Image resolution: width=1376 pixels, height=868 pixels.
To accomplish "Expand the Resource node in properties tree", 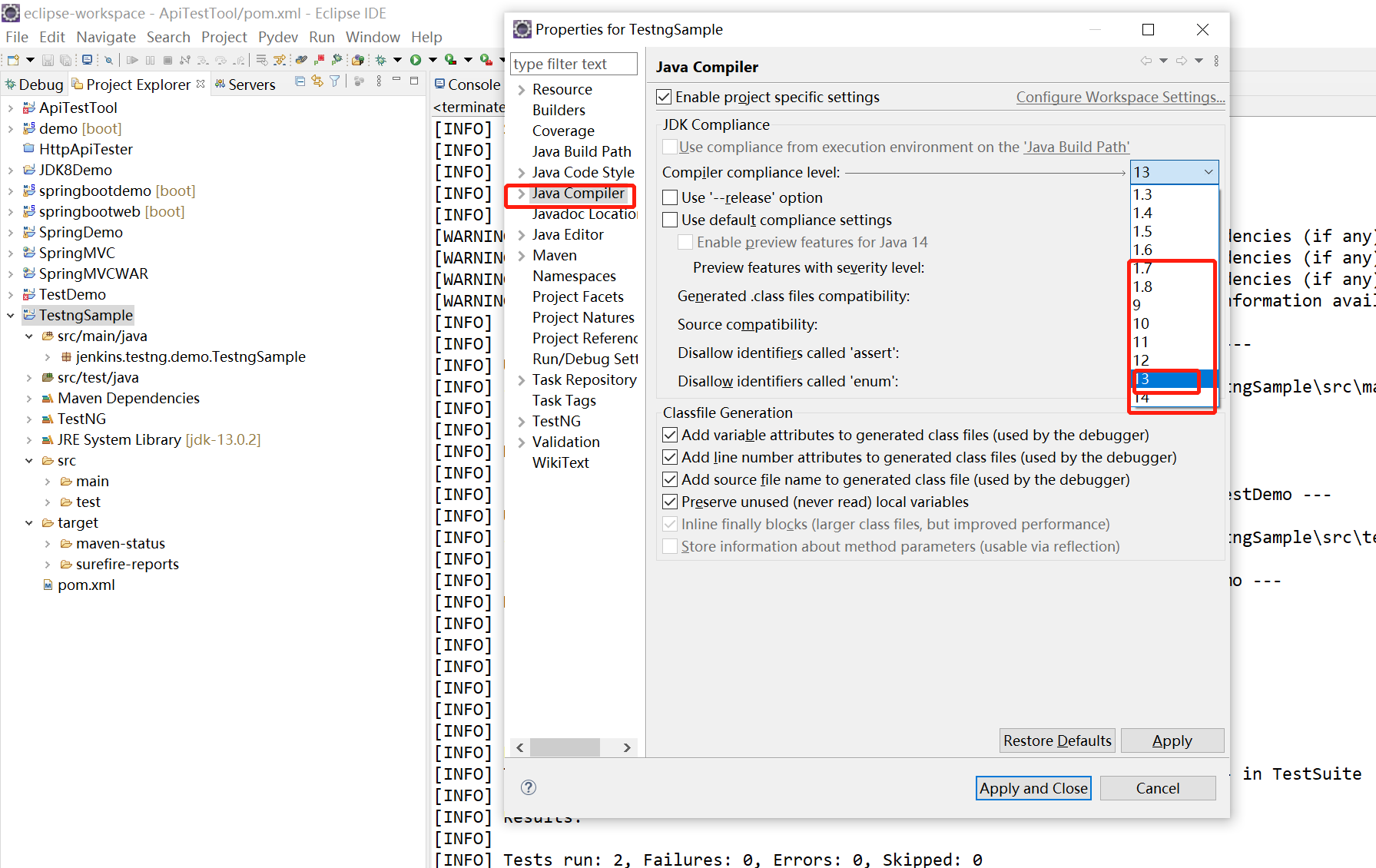I will point(522,90).
